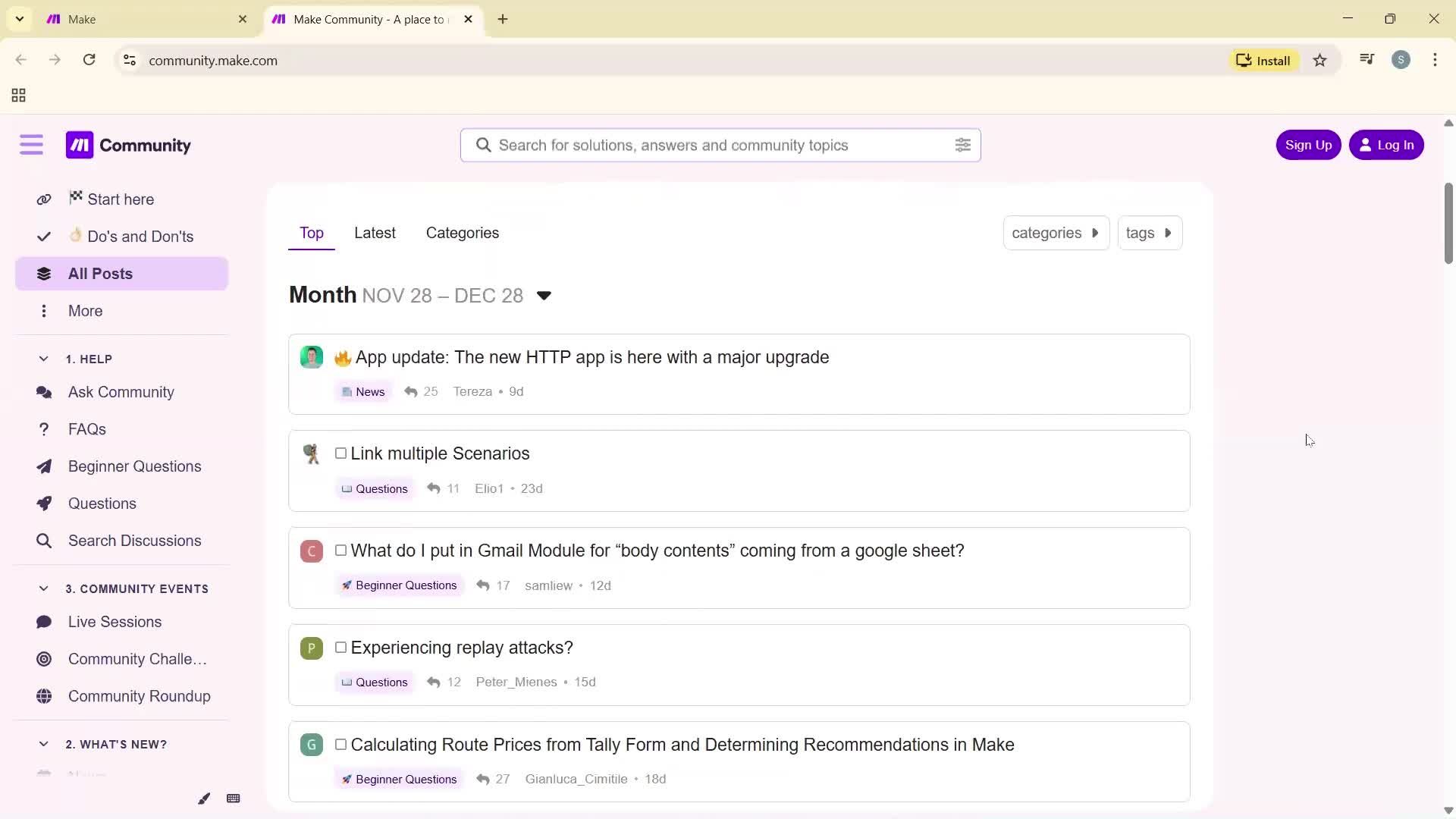Open advanced search filter options
The image size is (1456, 819).
pos(962,145)
